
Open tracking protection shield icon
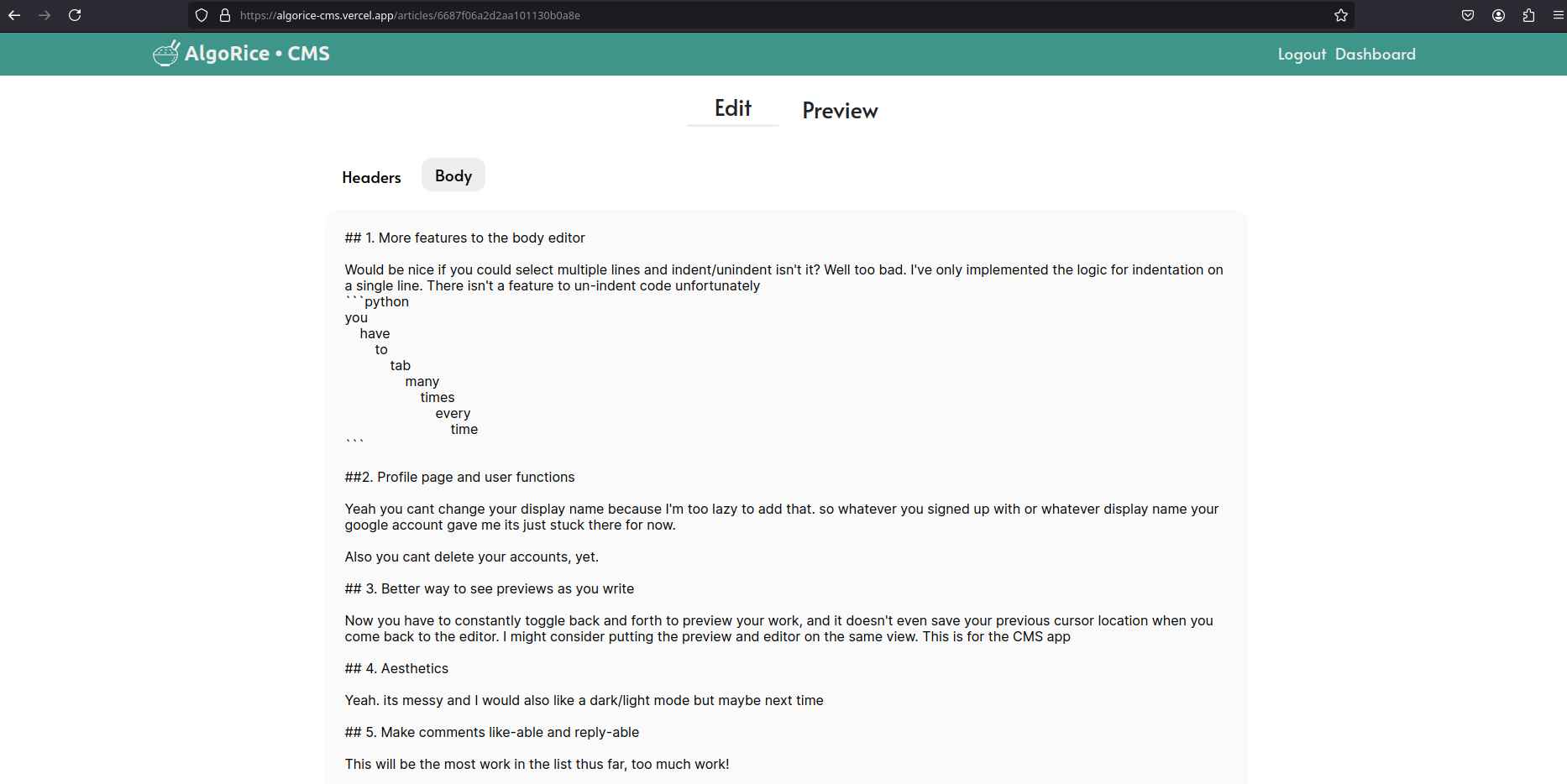pos(202,15)
